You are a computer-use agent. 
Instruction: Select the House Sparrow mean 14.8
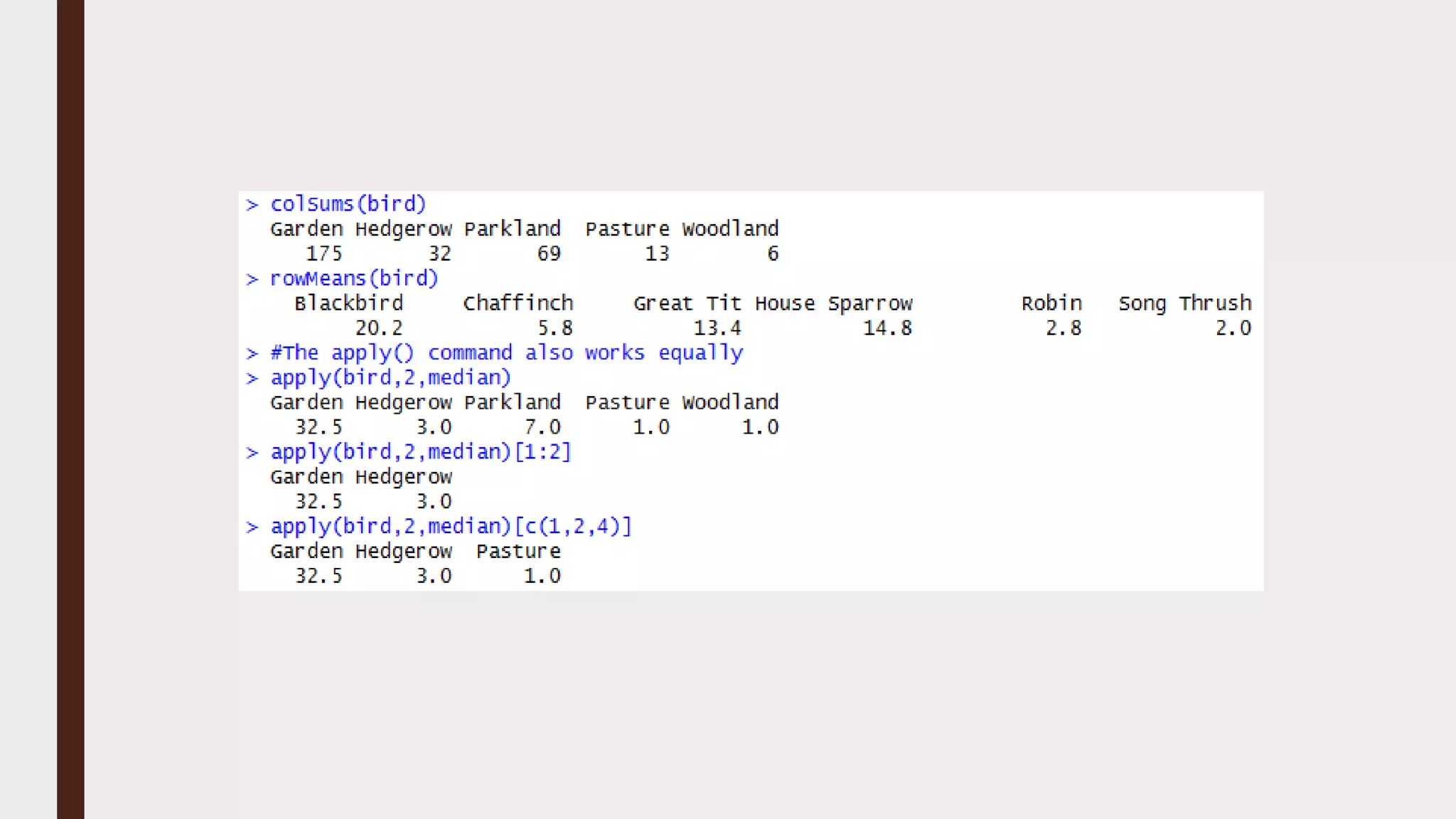(x=887, y=328)
